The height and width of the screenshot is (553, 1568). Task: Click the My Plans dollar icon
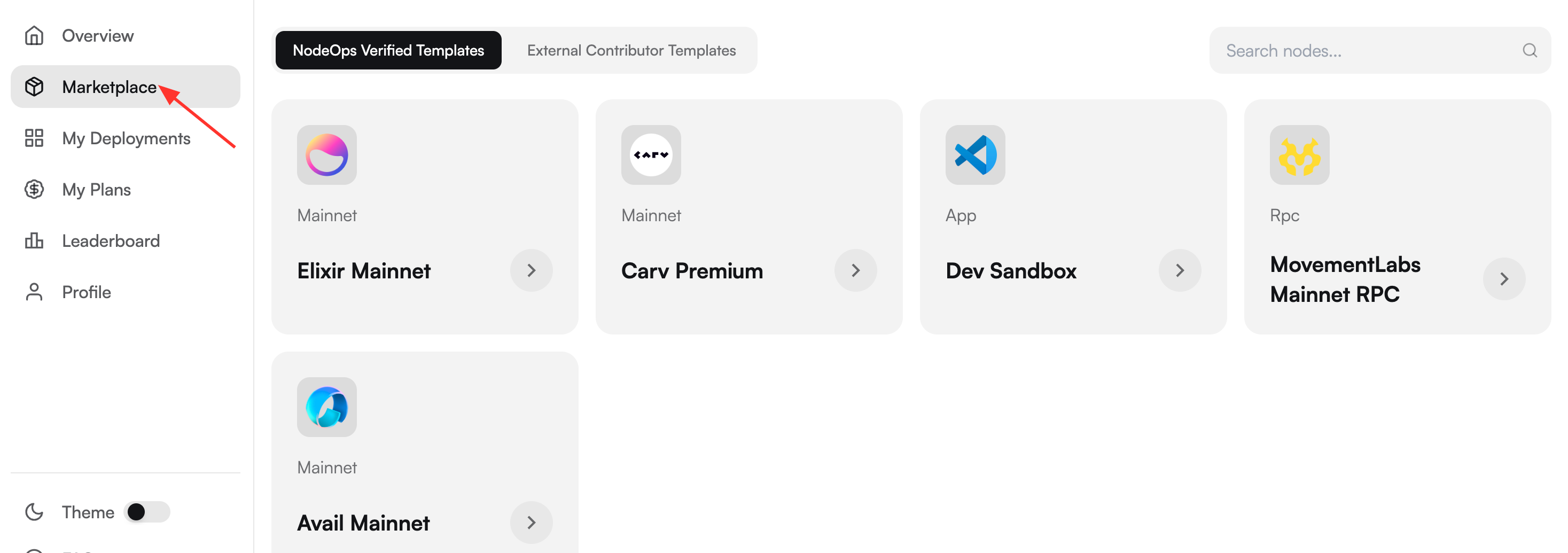34,189
